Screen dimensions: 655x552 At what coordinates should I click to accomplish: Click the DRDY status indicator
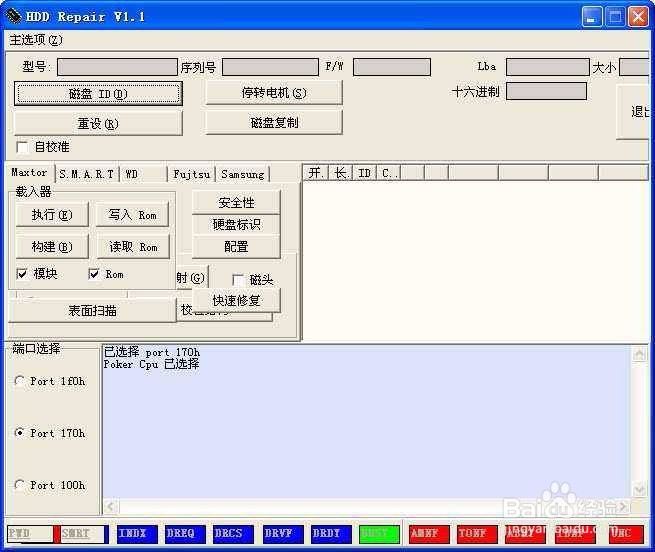point(330,534)
